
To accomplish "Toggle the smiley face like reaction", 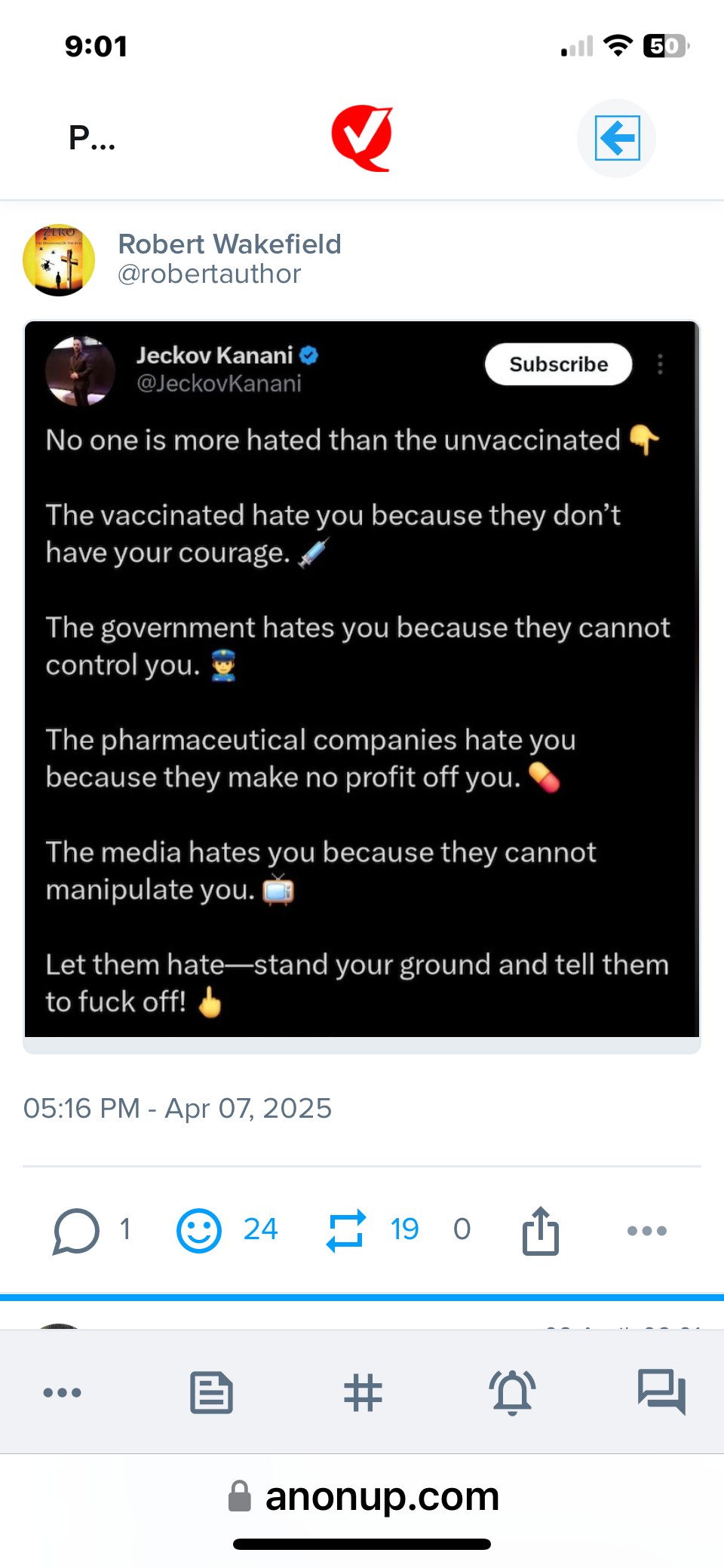I will pyautogui.click(x=199, y=1231).
